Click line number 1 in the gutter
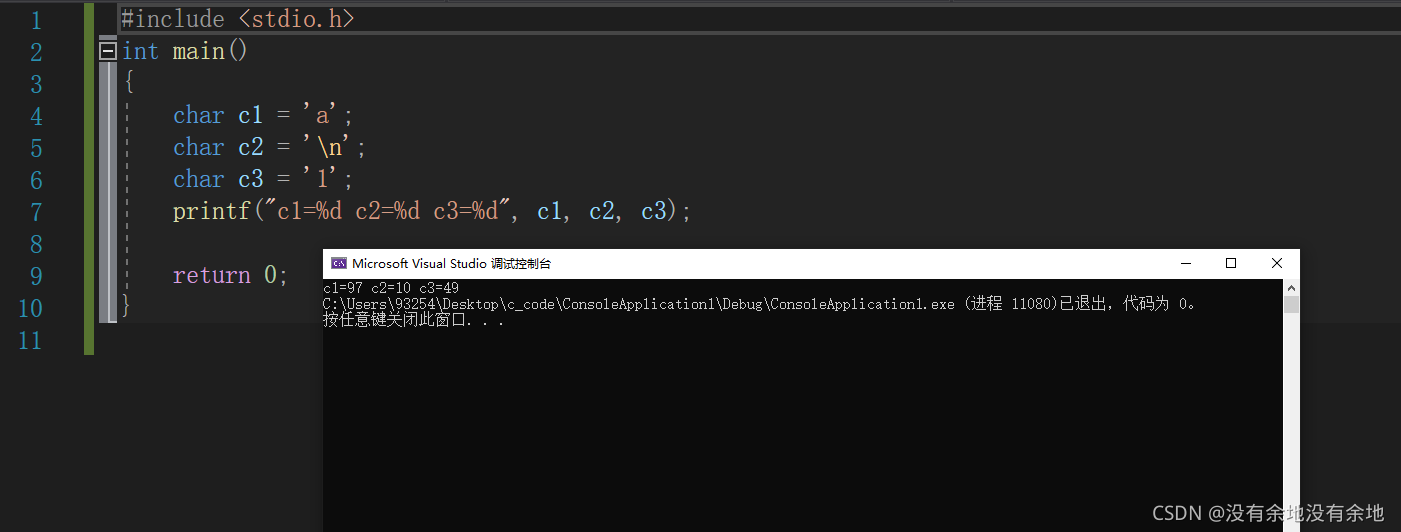 point(36,20)
